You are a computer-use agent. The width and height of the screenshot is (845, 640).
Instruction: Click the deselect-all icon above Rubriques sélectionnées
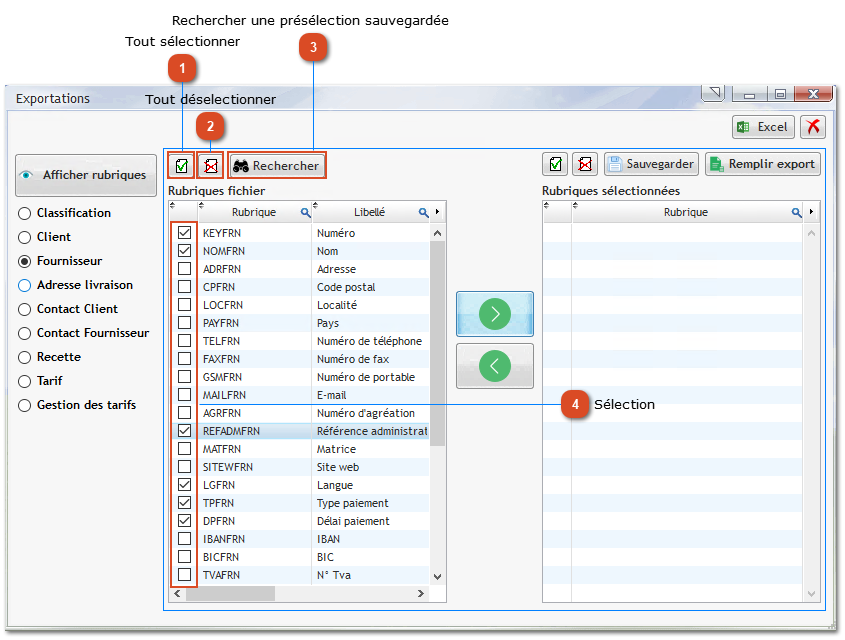pyautogui.click(x=585, y=164)
